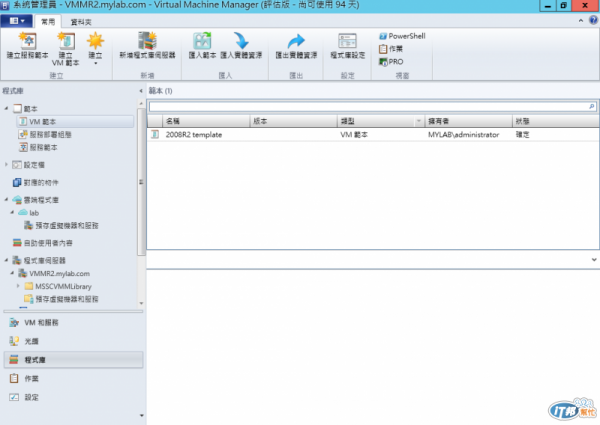
Task: Sort by the 狀態 column header
Action: click(x=556, y=121)
